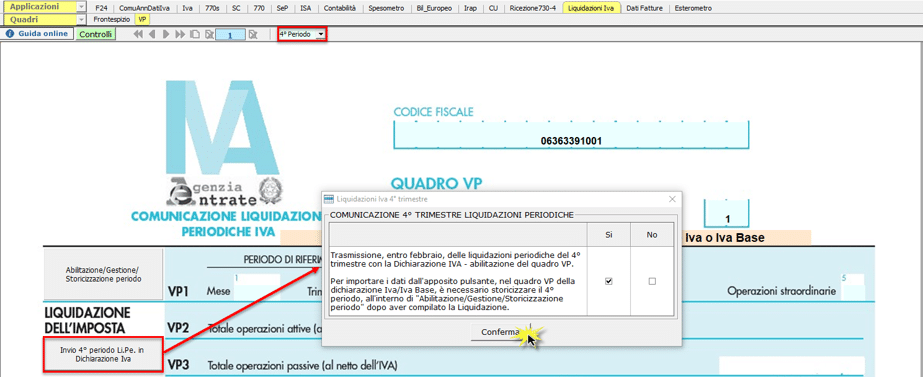Click the Controlli button
This screenshot has height=377, width=923.
click(96, 35)
